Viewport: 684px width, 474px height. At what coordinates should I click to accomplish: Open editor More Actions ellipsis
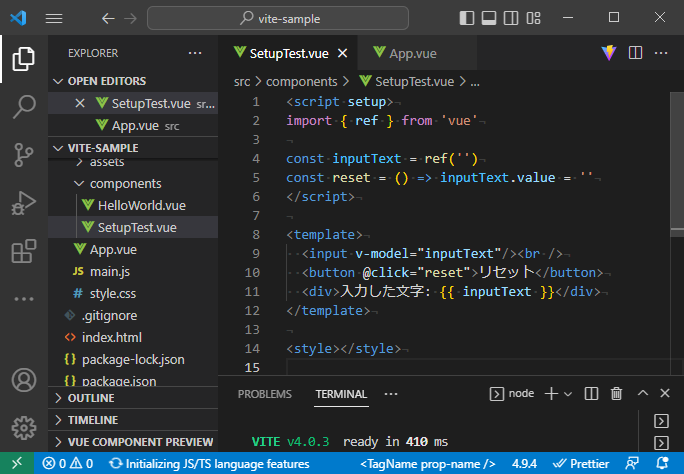pyautogui.click(x=661, y=53)
